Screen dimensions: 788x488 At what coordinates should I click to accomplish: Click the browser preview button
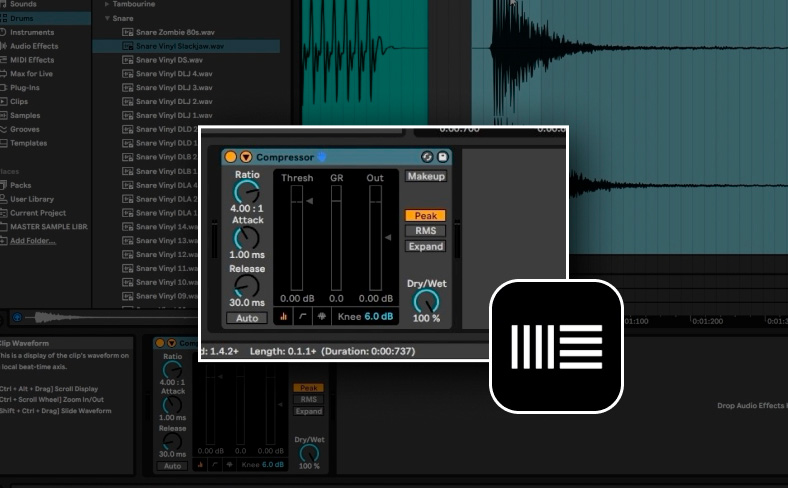(x=17, y=317)
